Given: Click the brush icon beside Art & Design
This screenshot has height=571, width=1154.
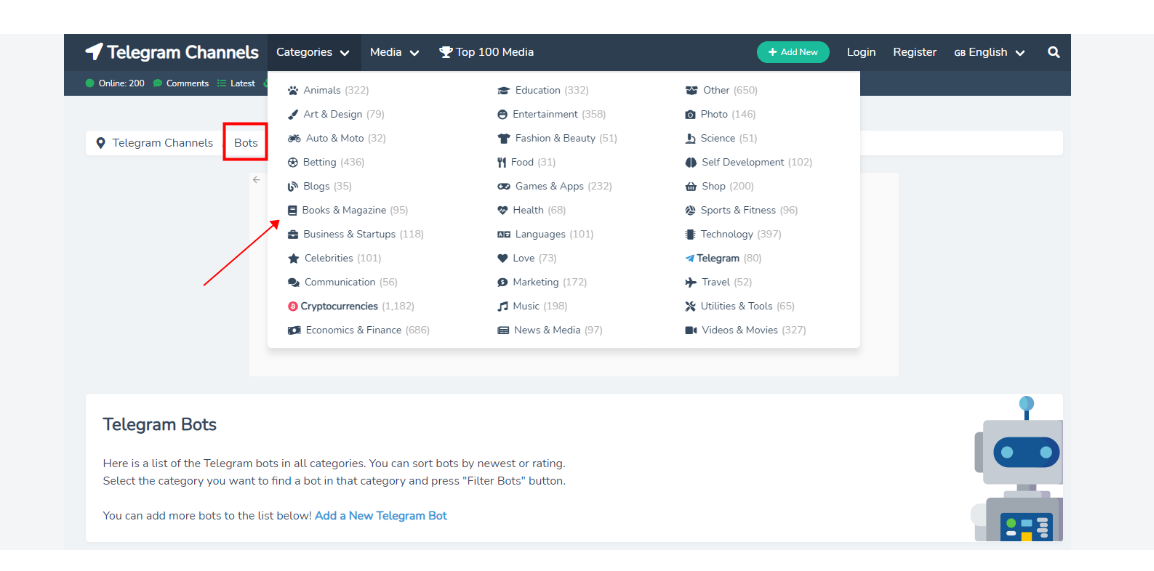Looking at the screenshot, I should (293, 115).
